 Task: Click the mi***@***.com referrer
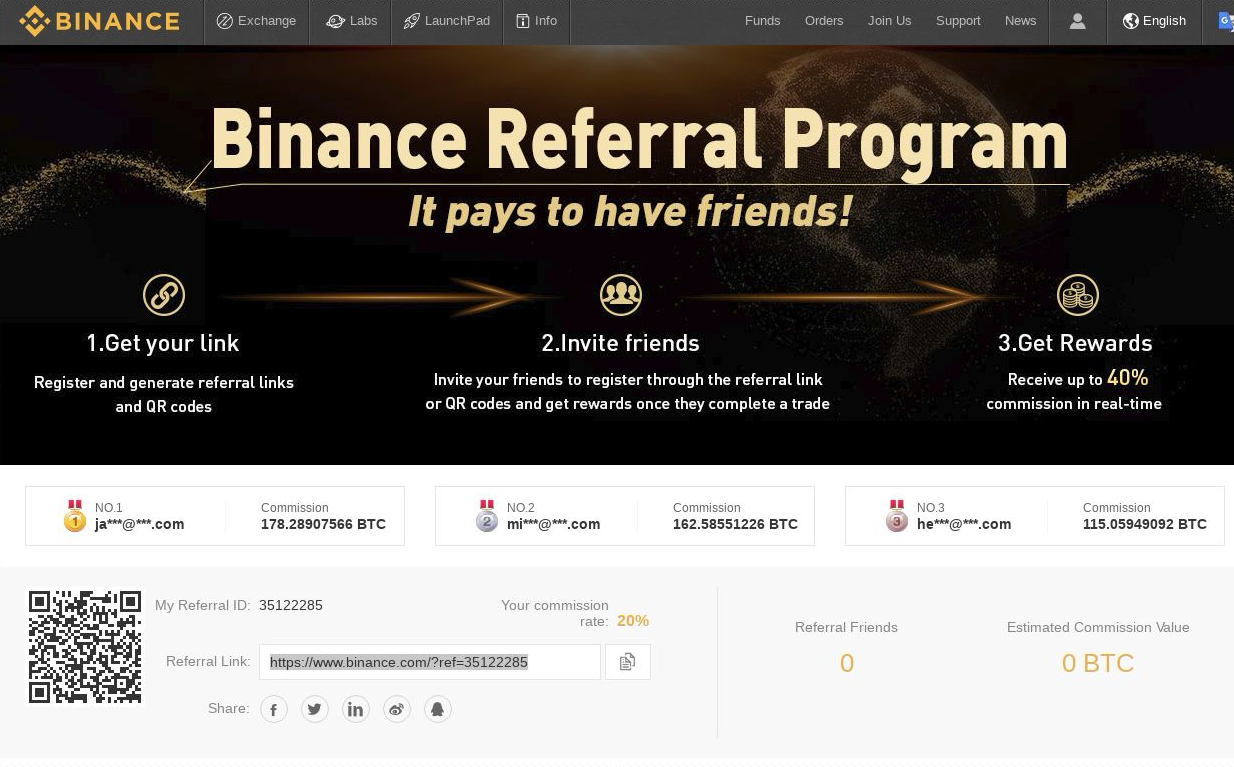[553, 524]
